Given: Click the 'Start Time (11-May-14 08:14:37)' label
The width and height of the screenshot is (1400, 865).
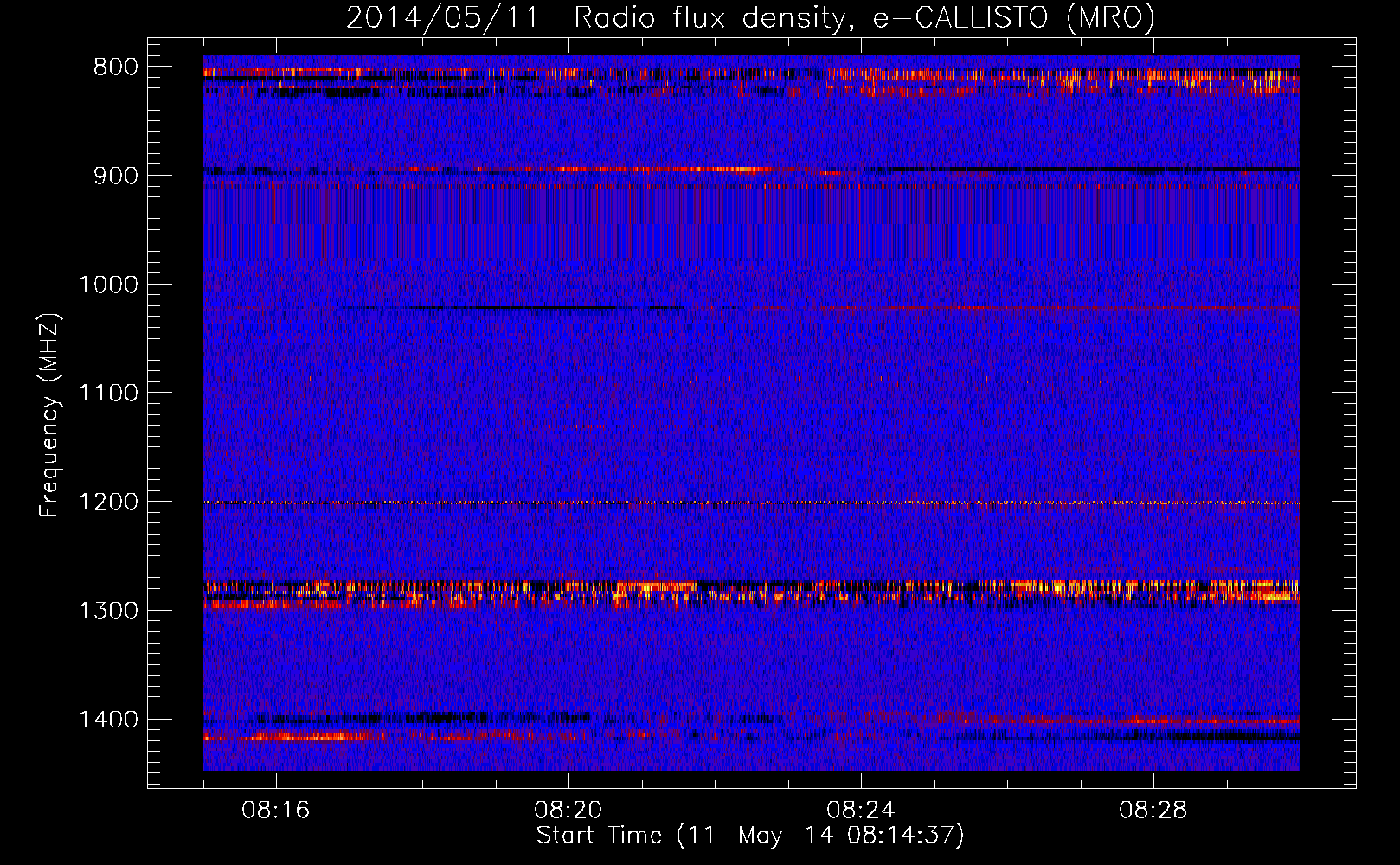Looking at the screenshot, I should click(x=750, y=836).
